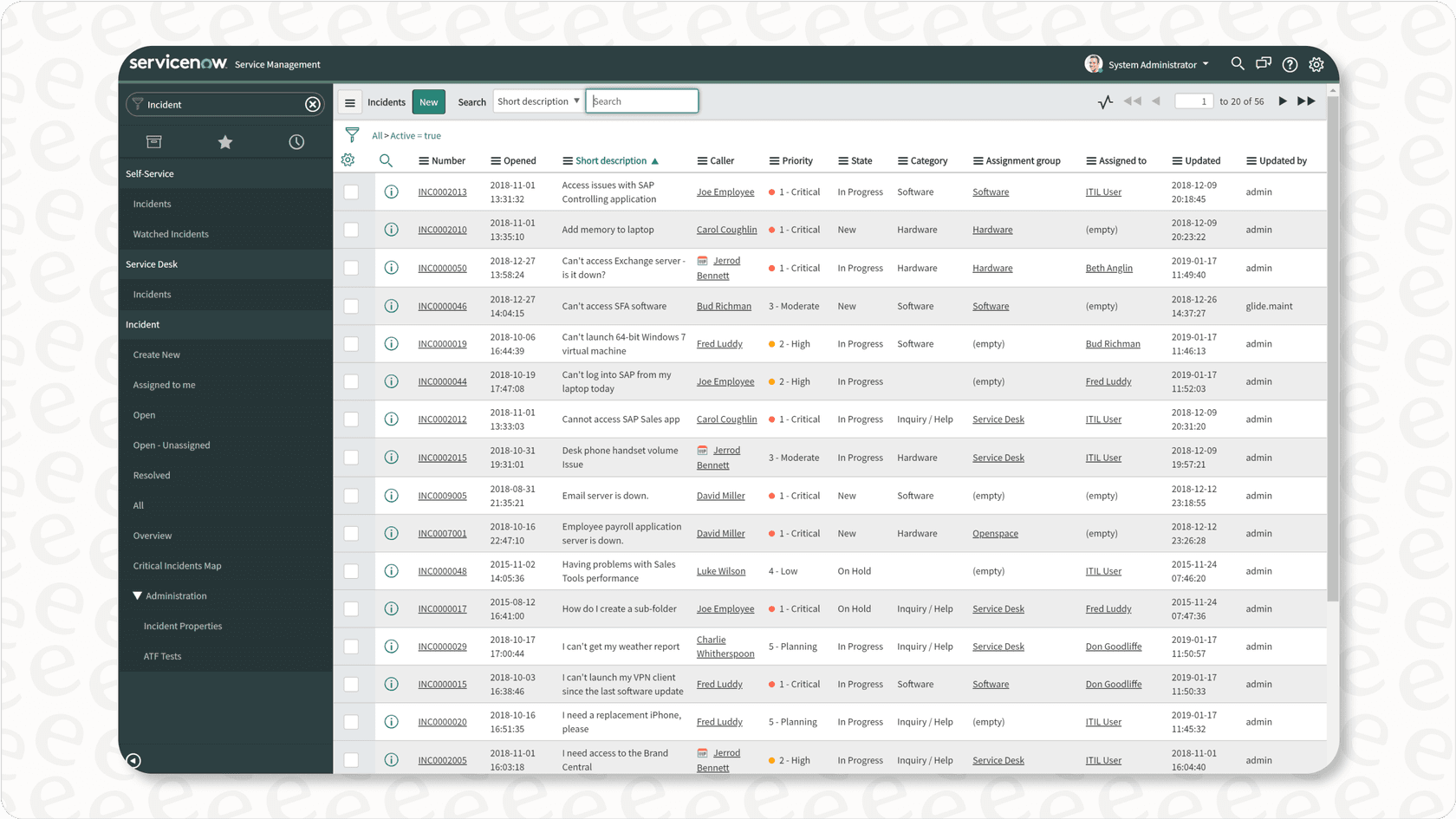This screenshot has height=819, width=1456.
Task: Open the System Administrator user dropdown
Action: click(1153, 64)
